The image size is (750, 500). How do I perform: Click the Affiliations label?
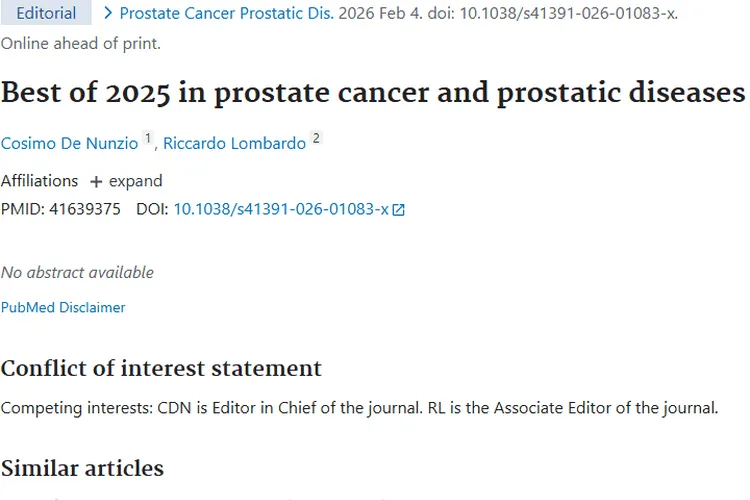tap(39, 181)
